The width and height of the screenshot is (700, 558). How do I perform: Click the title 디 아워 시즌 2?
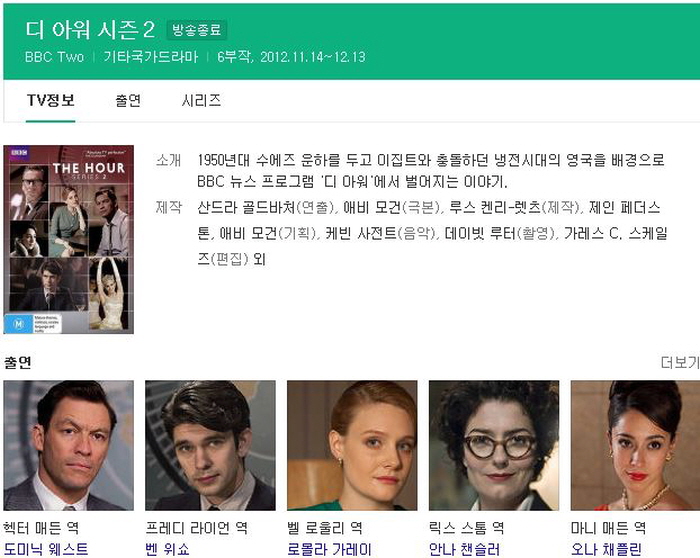coord(90,30)
